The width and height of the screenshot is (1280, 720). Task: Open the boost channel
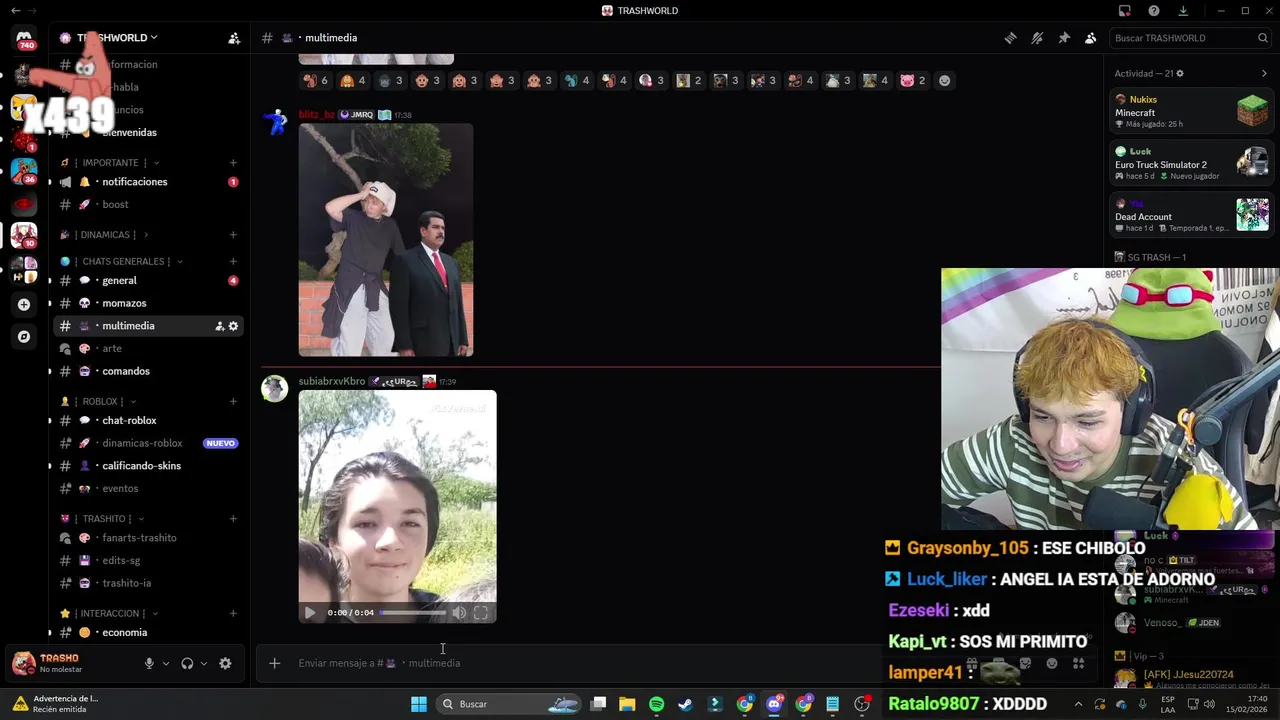click(148, 205)
